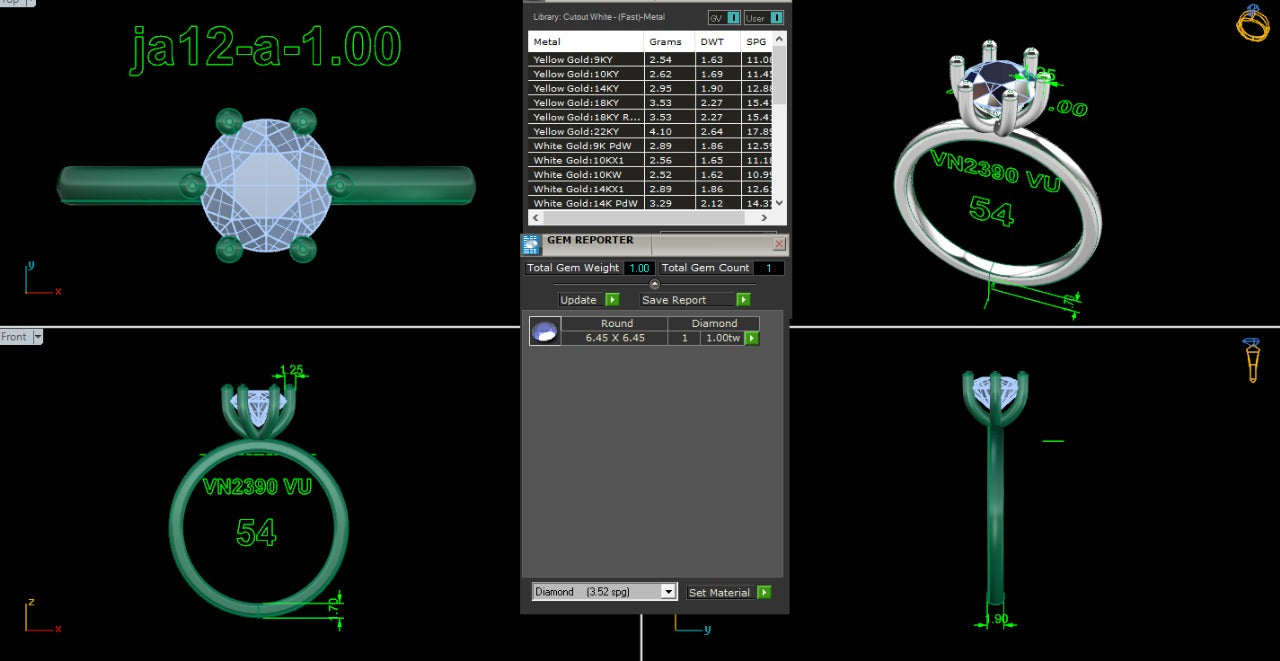The width and height of the screenshot is (1280, 661).
Task: Click the 1.90 dimension in the Right viewport
Action: click(x=997, y=619)
